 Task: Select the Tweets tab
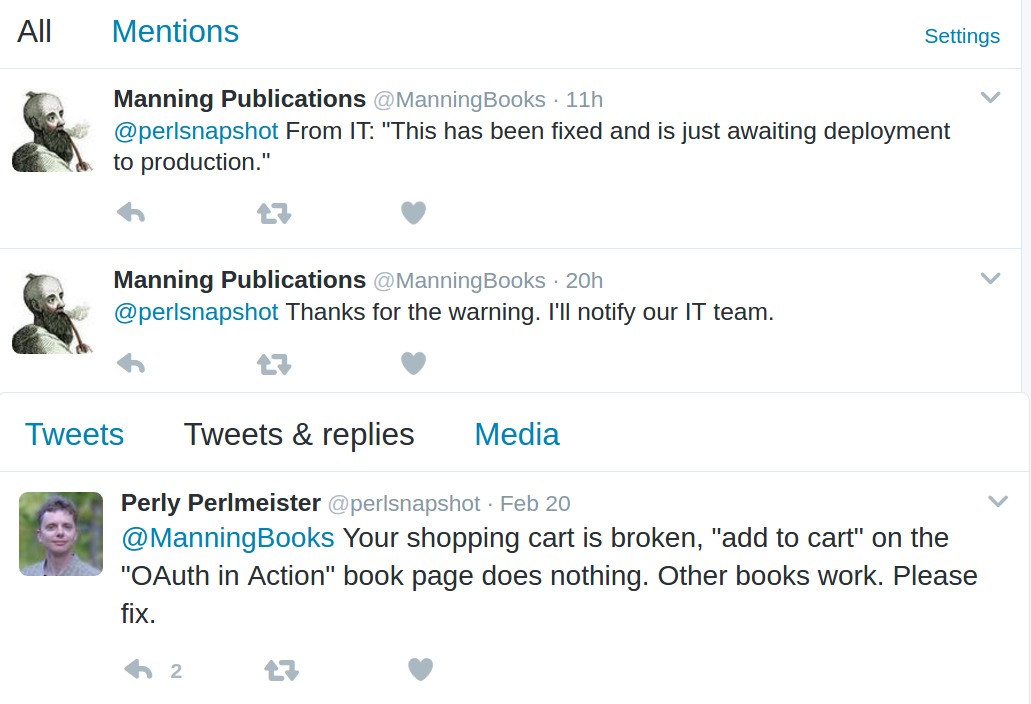point(74,434)
